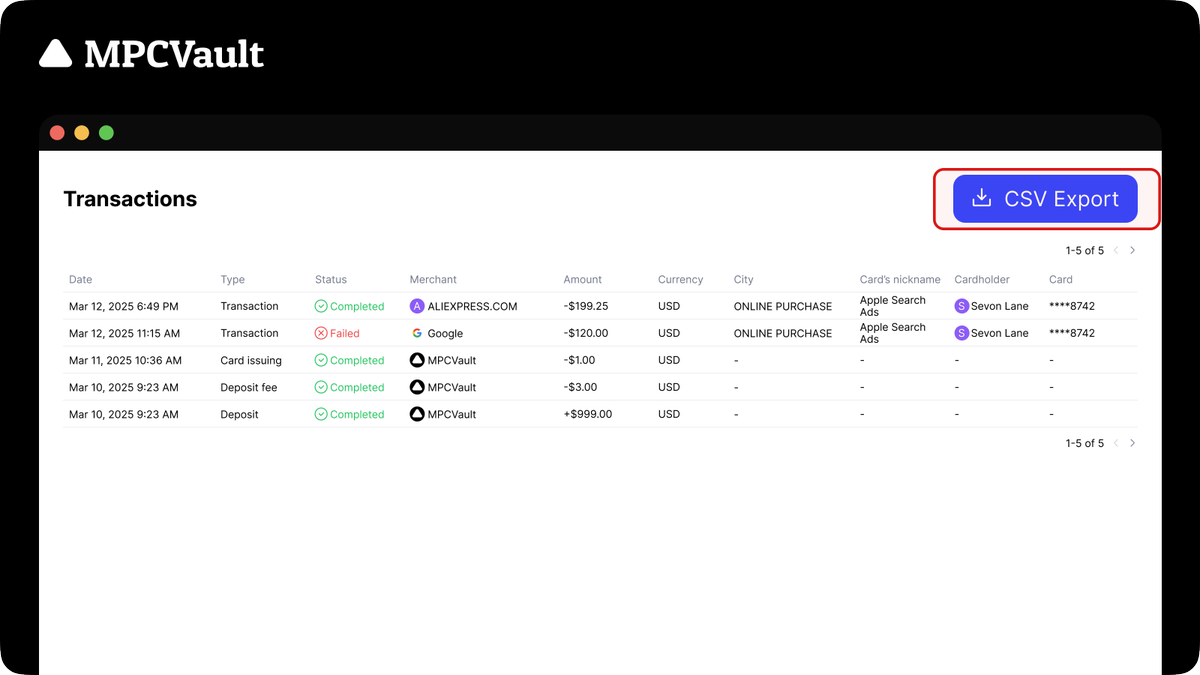Click Apple Search Ads nickname in AliExpress row
This screenshot has height=675, width=1200.
point(893,306)
